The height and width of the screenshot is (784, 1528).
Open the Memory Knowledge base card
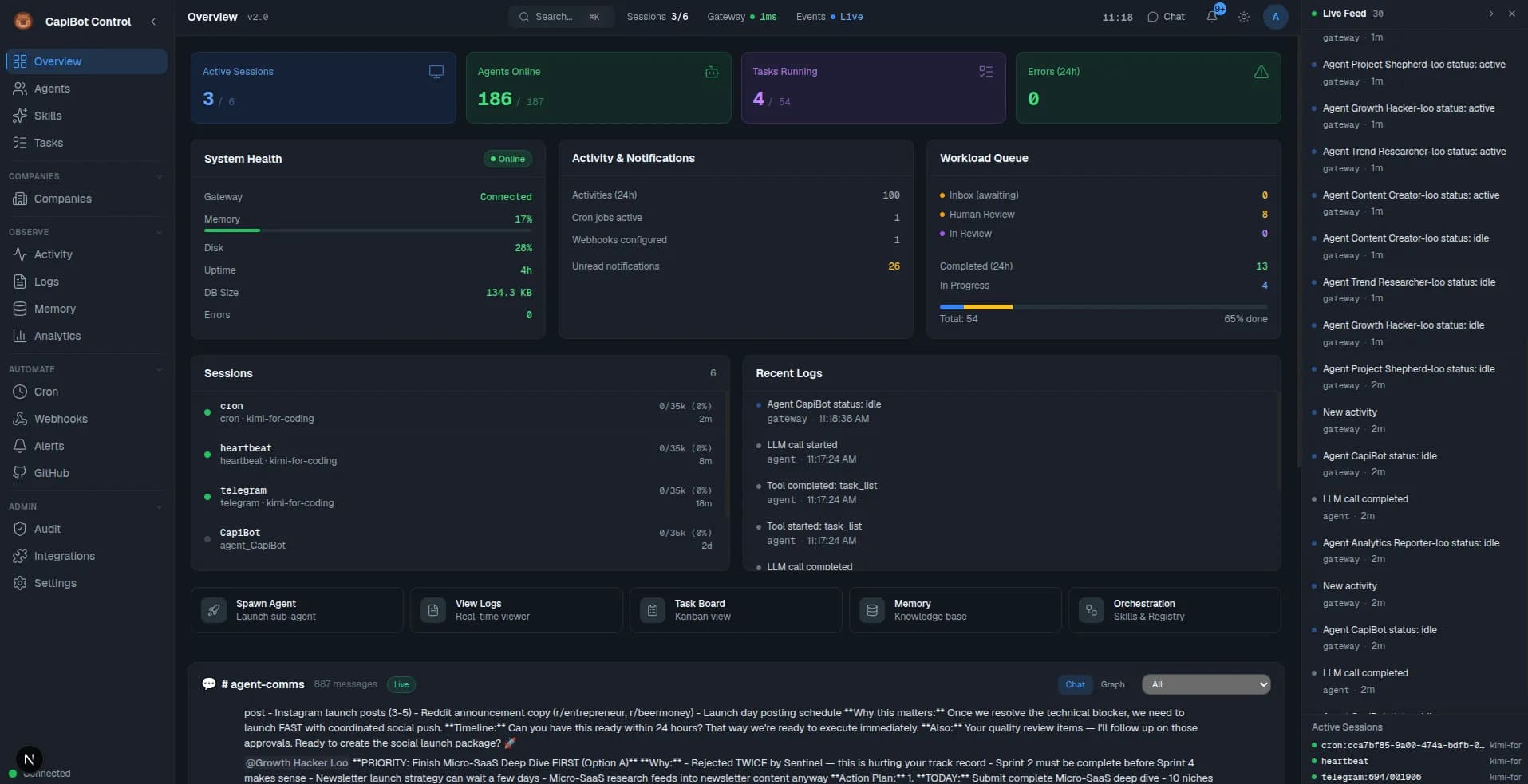coord(955,610)
